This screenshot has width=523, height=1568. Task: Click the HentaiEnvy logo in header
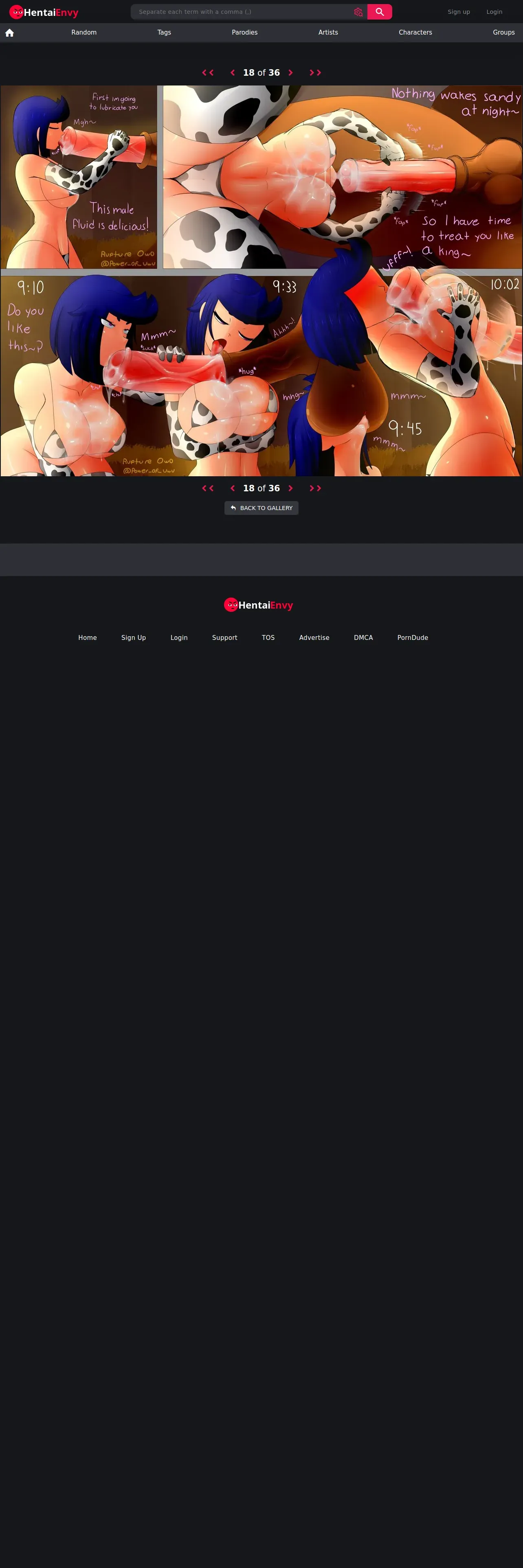(x=44, y=12)
